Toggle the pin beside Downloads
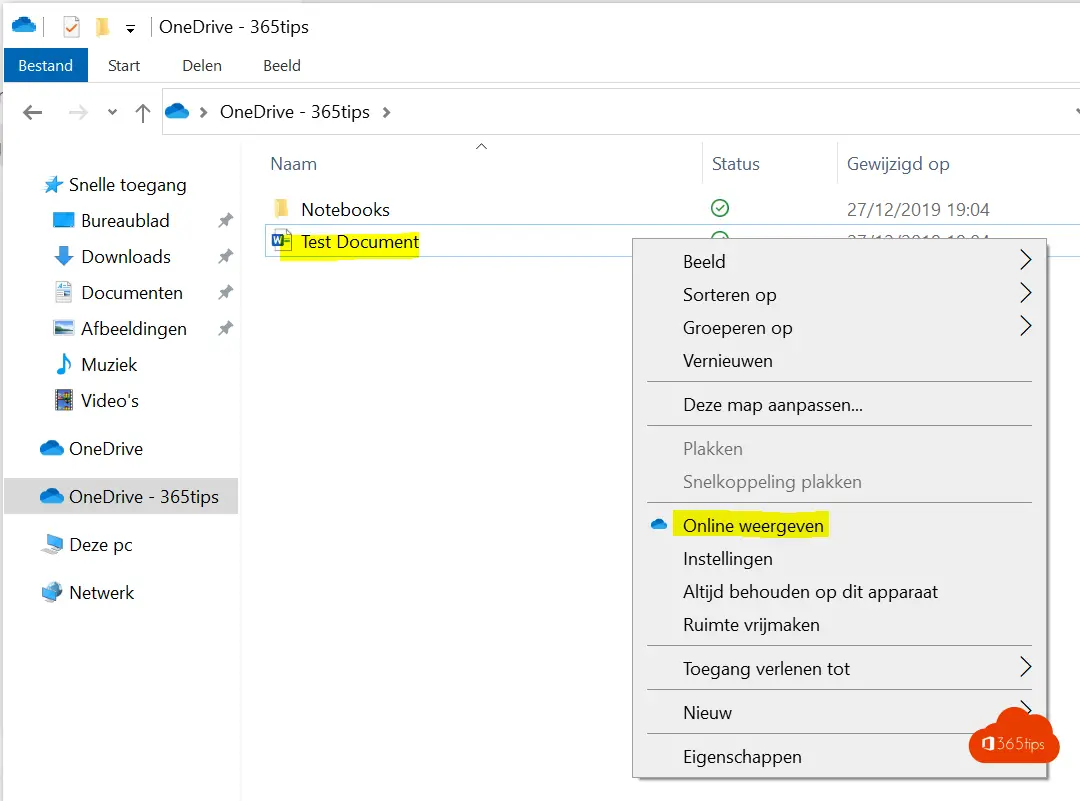Viewport: 1080px width, 801px height. 225,256
